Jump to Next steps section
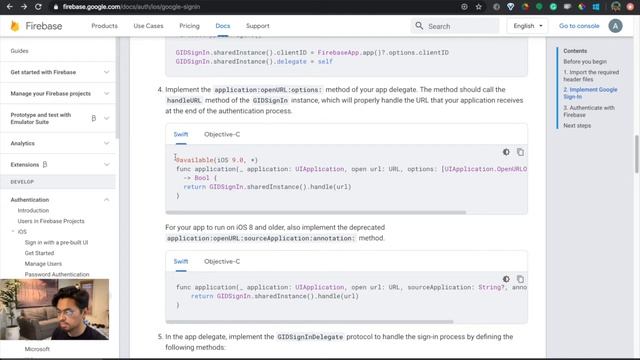Viewport: 640px width, 360px height. pyautogui.click(x=577, y=125)
